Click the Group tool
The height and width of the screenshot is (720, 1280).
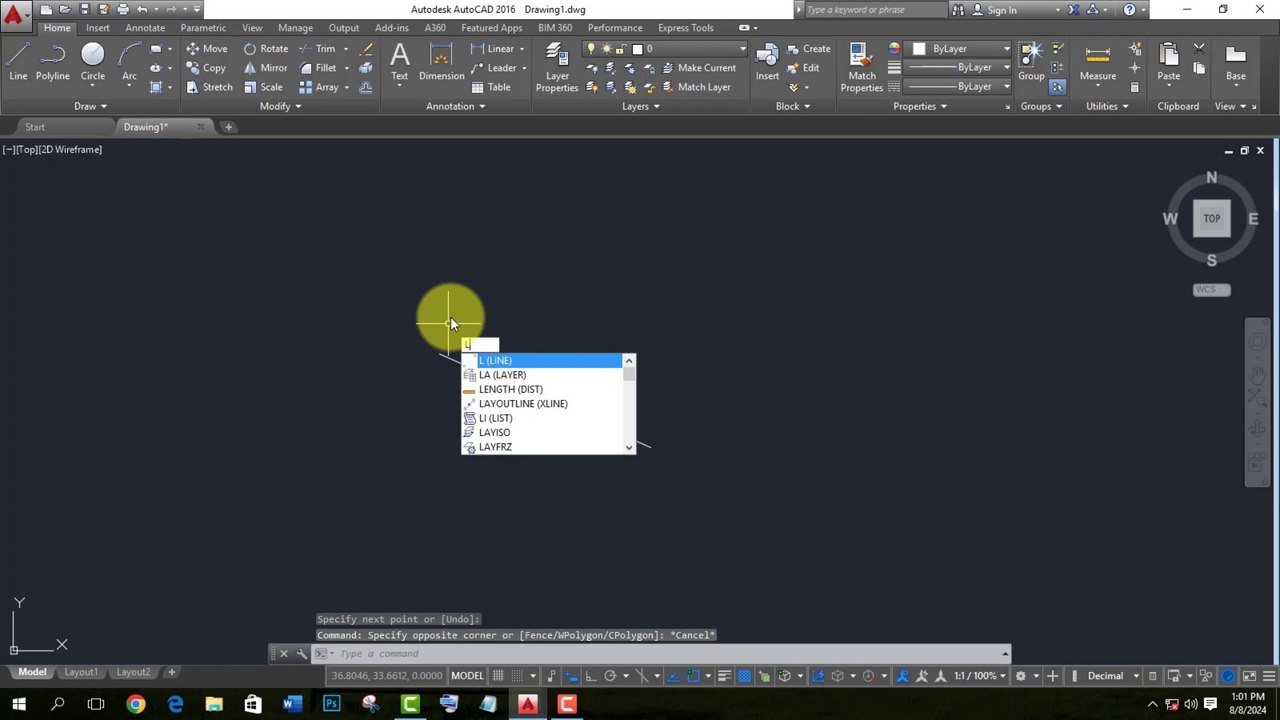coord(1031,62)
